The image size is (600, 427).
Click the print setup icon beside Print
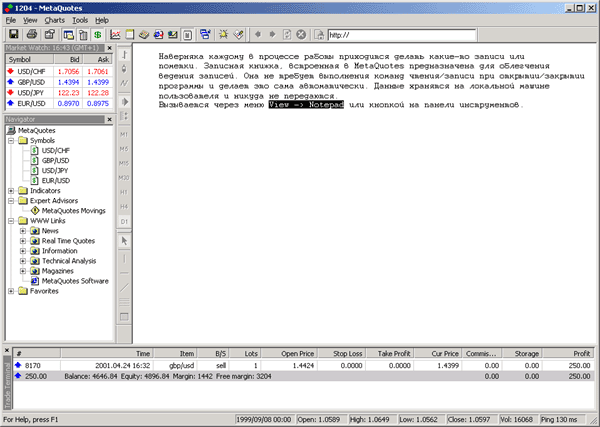[x=49, y=34]
